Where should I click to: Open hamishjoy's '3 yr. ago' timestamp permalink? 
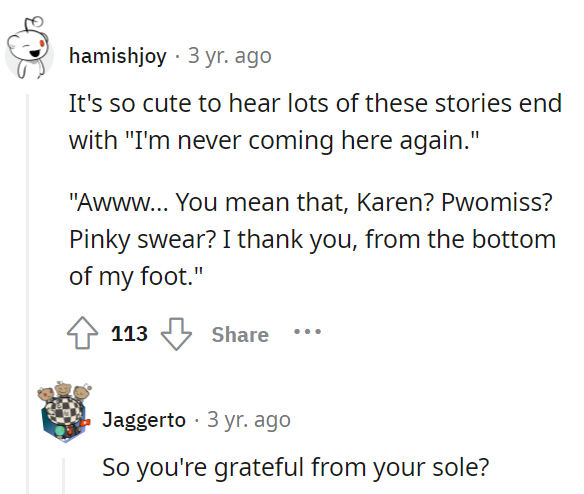(230, 57)
